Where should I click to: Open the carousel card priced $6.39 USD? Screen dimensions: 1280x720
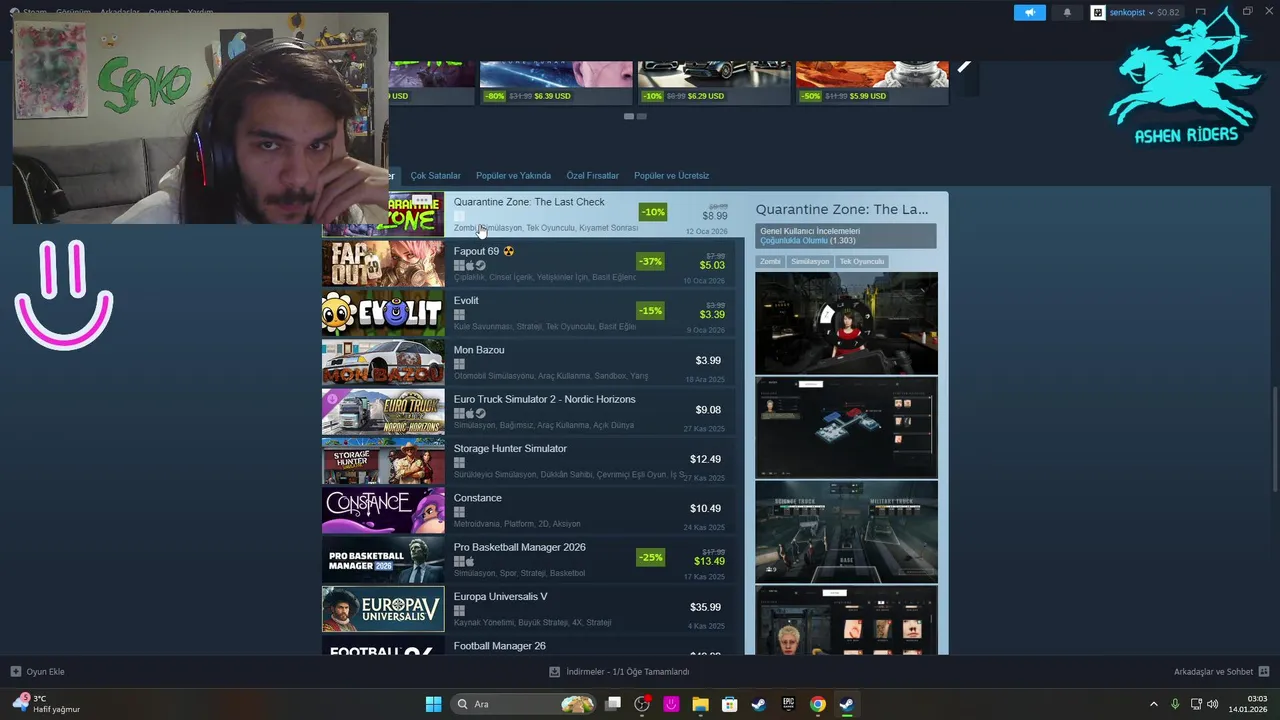(556, 82)
